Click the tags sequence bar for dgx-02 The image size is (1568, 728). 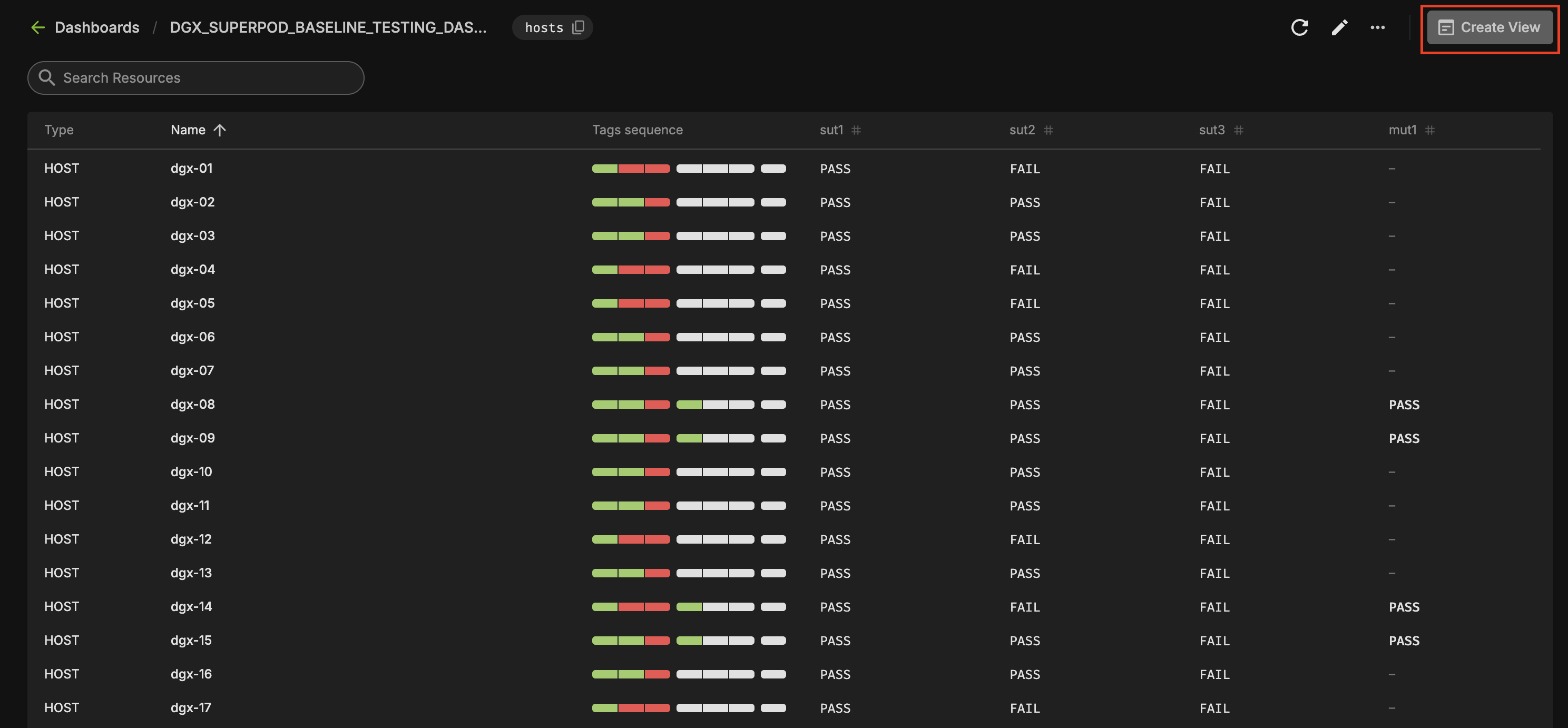[689, 202]
